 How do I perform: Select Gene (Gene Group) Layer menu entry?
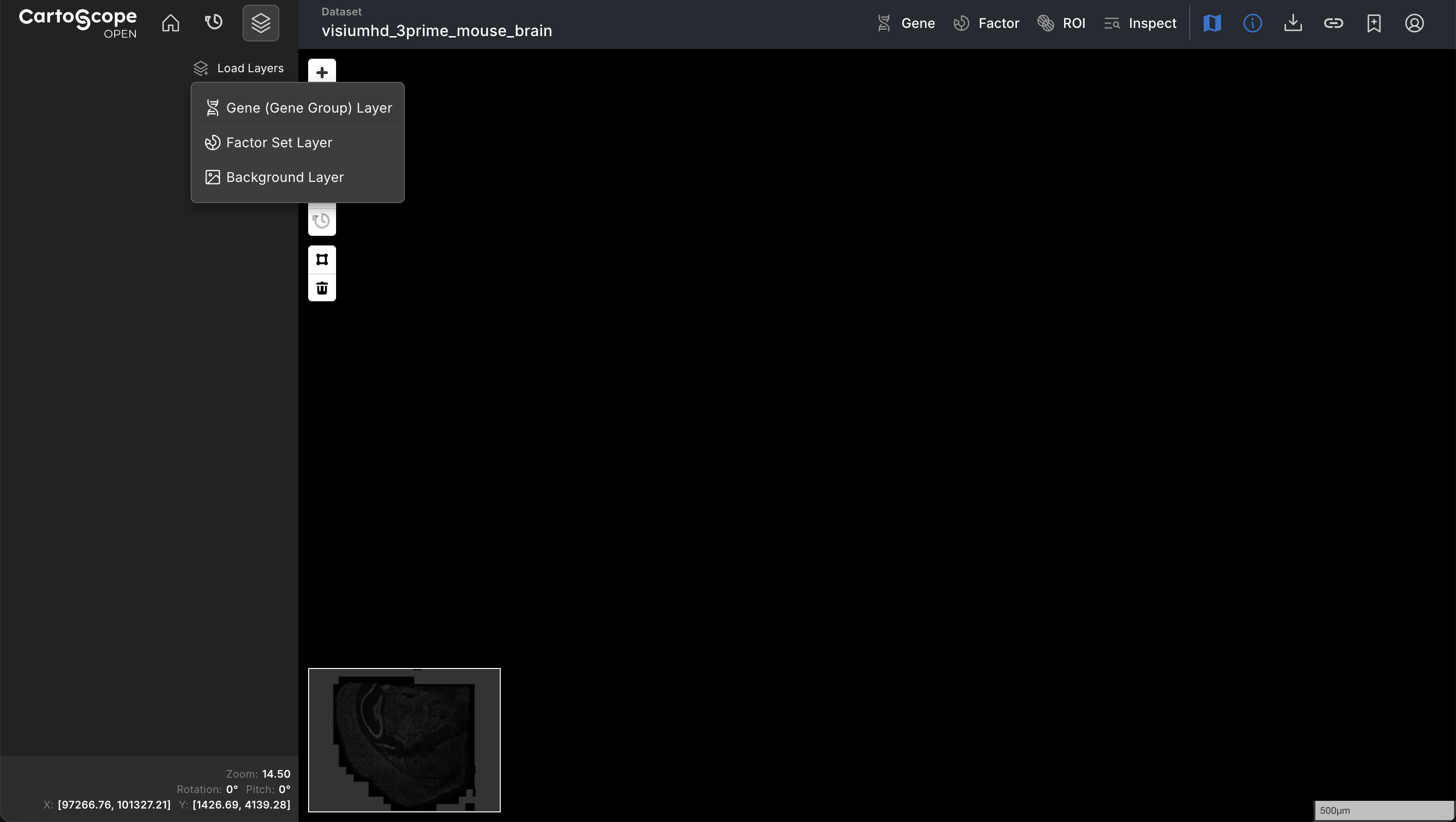[x=309, y=108]
